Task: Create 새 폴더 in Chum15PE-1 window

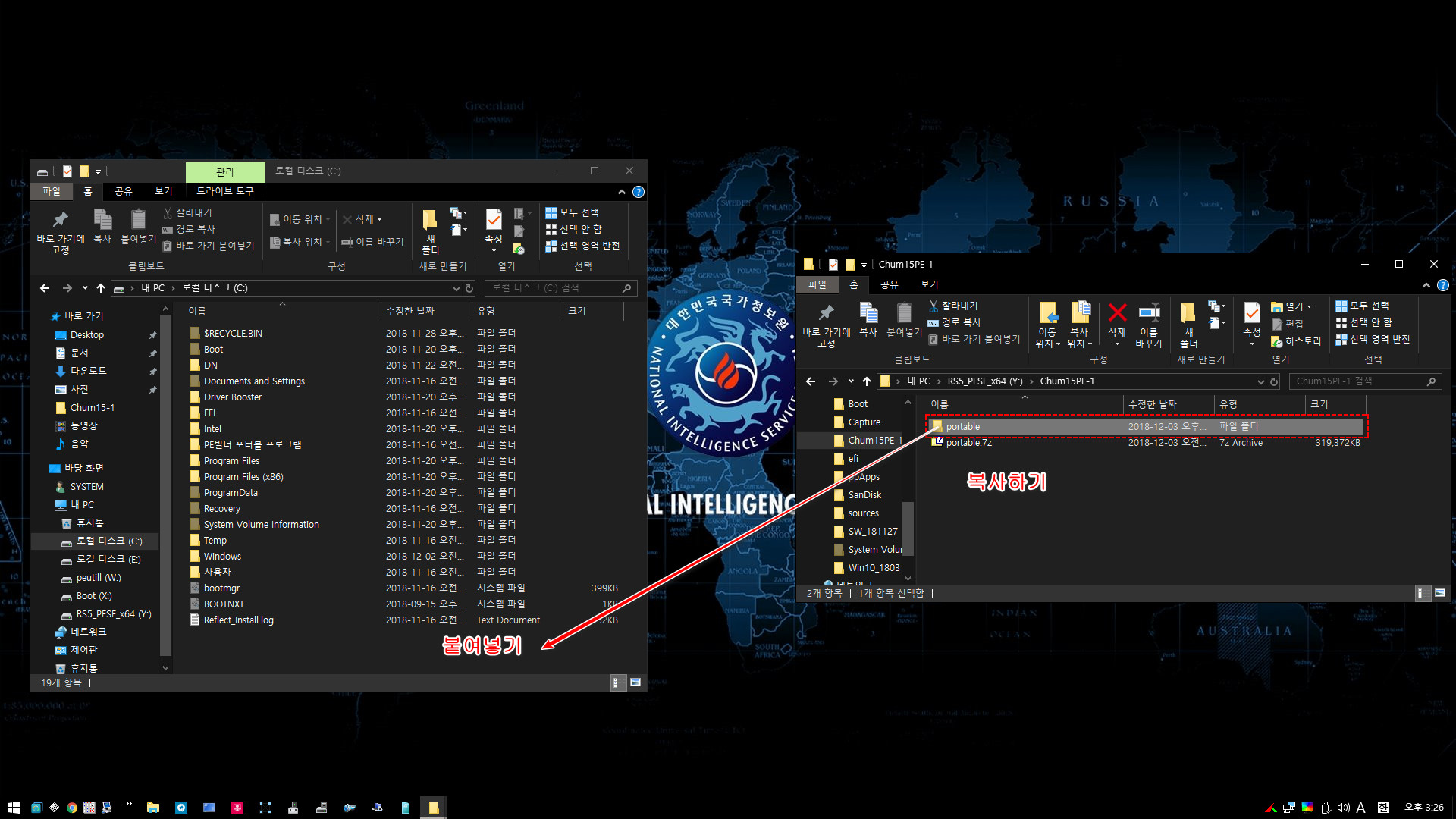Action: click(x=1188, y=325)
